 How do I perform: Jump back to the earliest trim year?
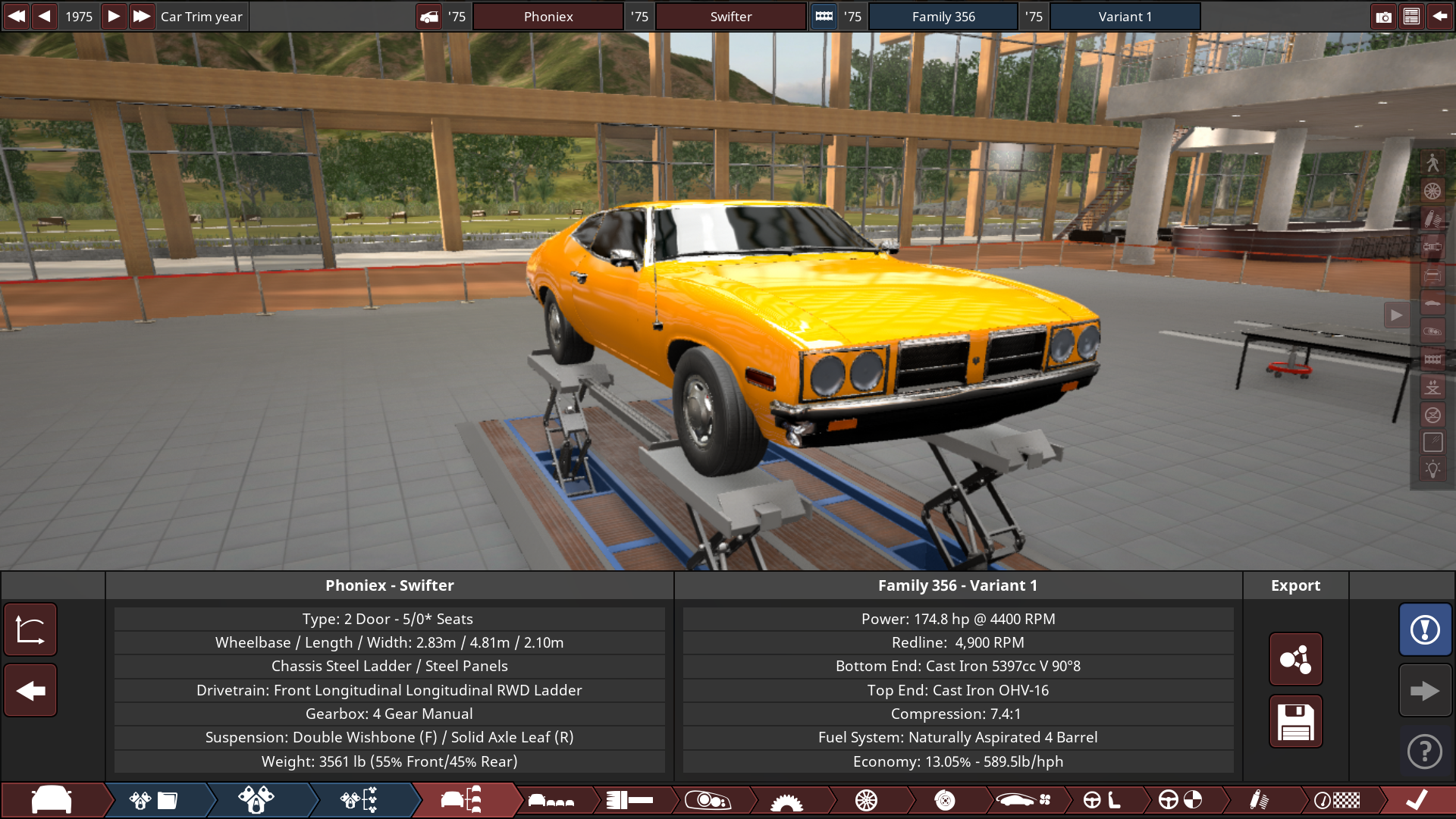[16, 16]
